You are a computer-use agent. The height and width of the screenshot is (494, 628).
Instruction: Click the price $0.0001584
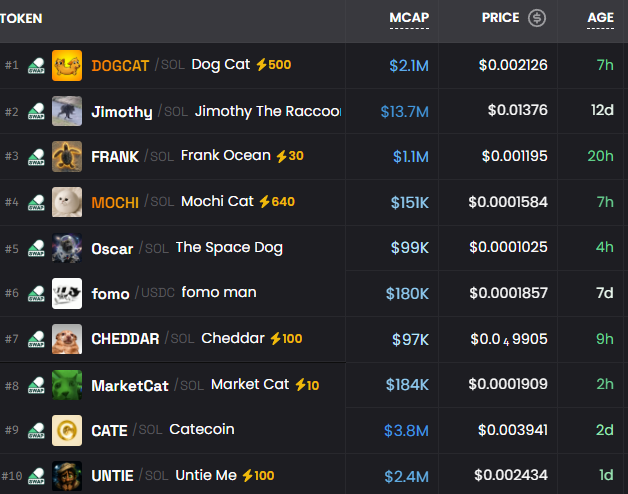pyautogui.click(x=508, y=202)
